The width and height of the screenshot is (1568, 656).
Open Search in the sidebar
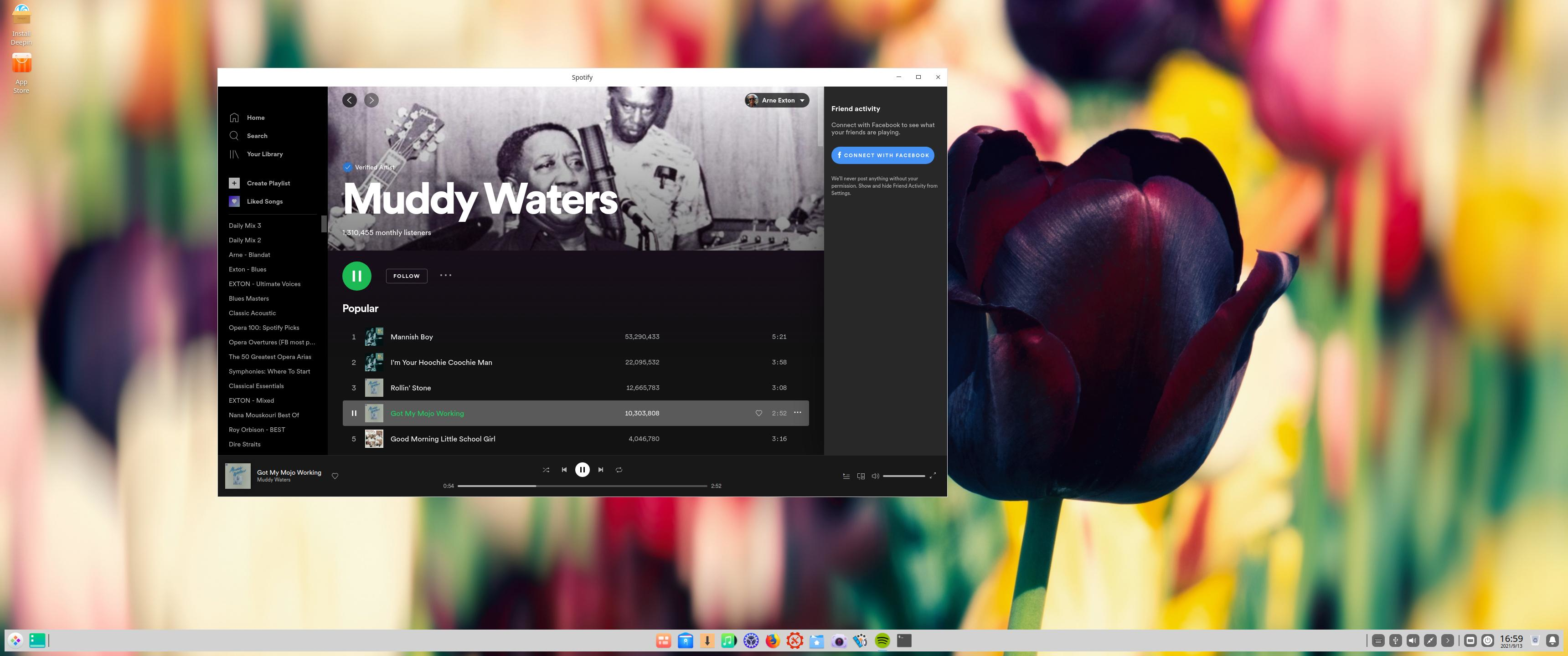[248, 136]
